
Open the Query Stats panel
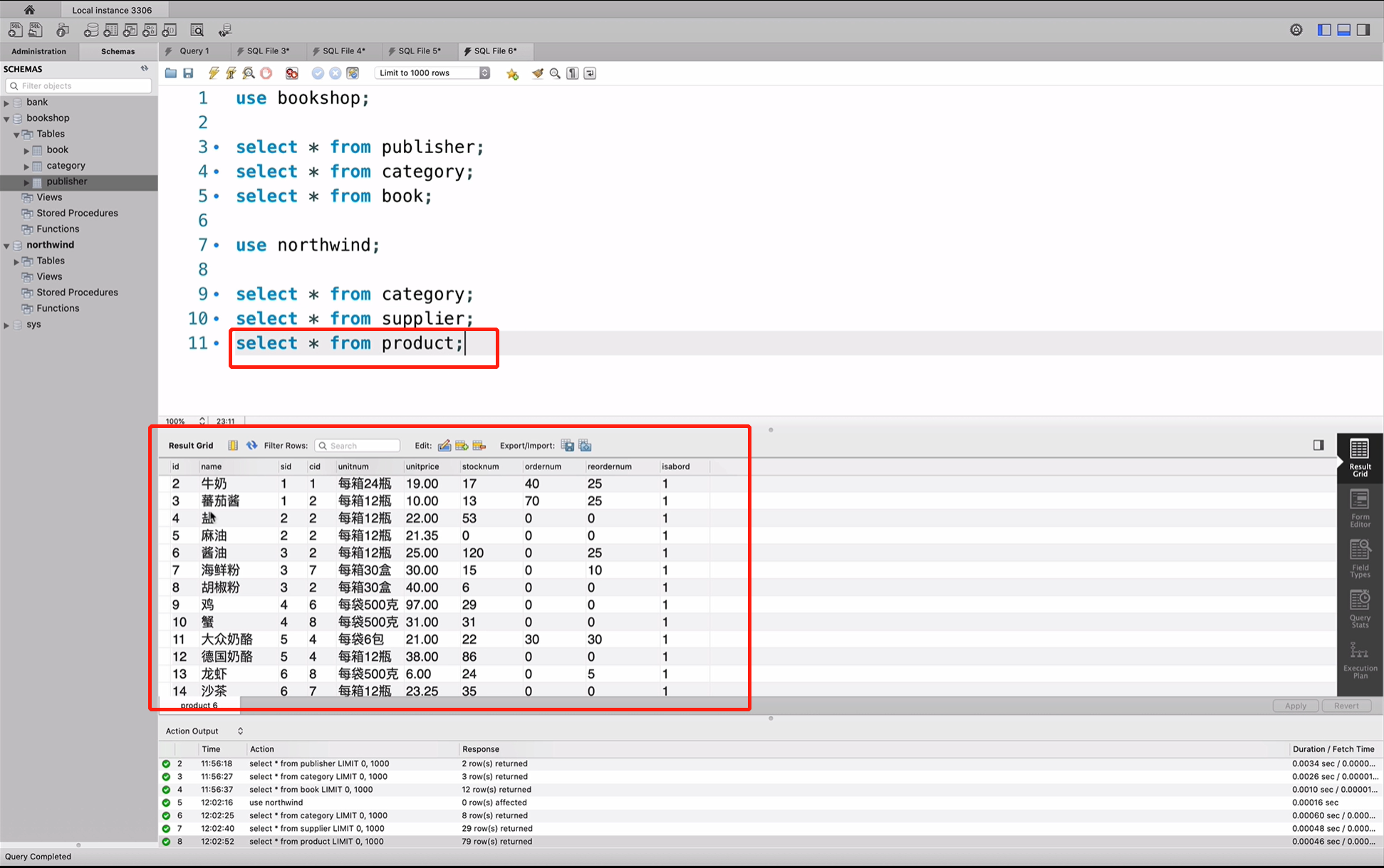[x=1360, y=609]
